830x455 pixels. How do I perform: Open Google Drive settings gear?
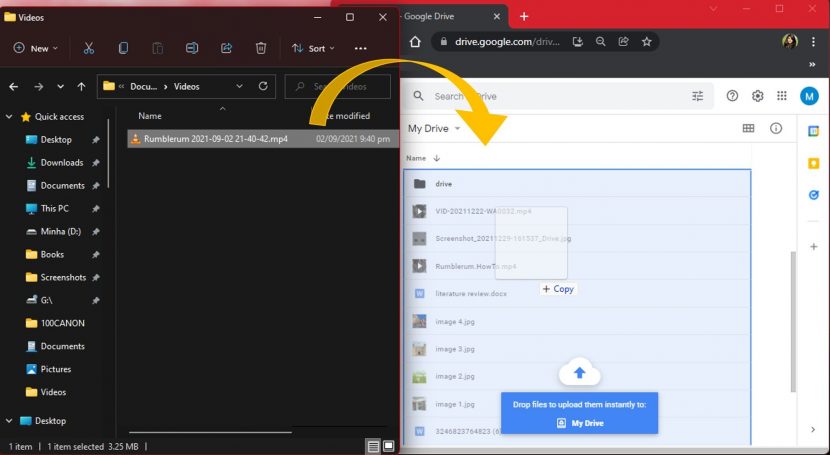point(757,96)
